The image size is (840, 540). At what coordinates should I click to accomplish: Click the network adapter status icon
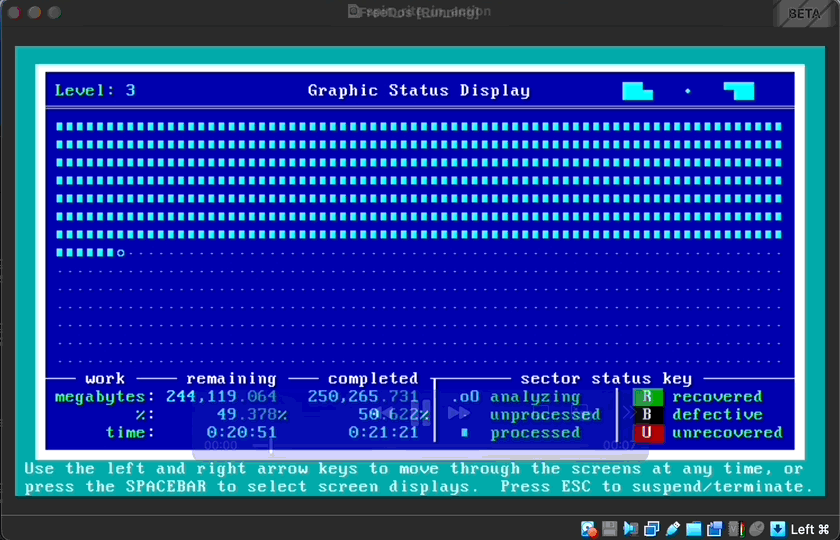tap(651, 529)
